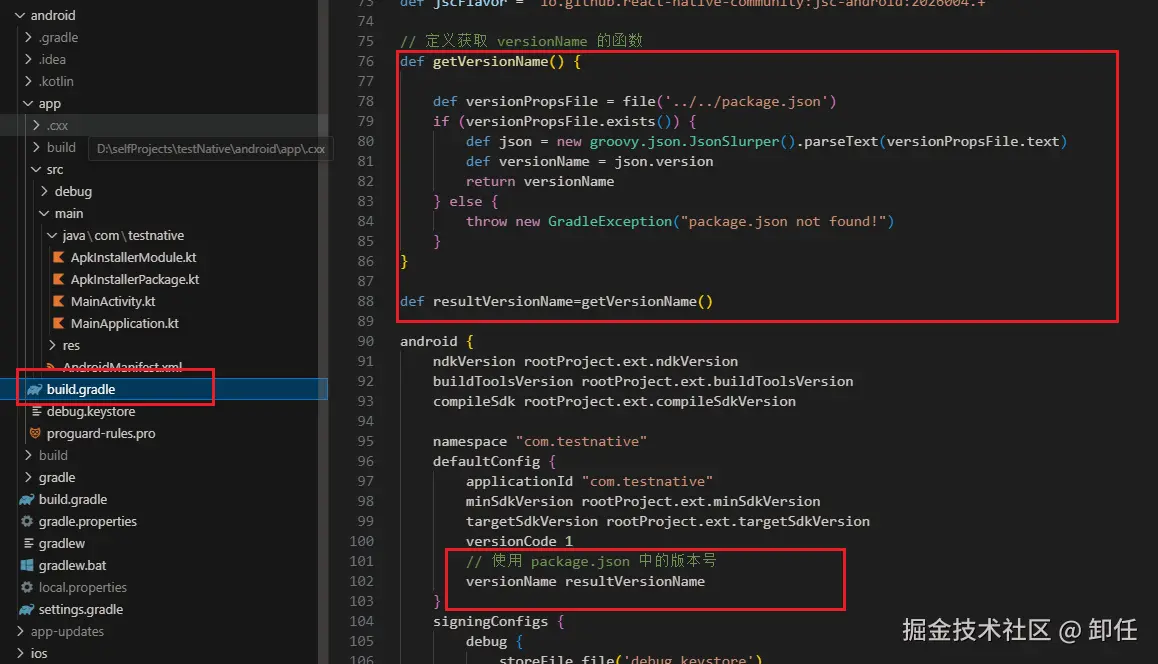Click 'versionCode 1' on line 100
The height and width of the screenshot is (664, 1158).
pos(519,541)
